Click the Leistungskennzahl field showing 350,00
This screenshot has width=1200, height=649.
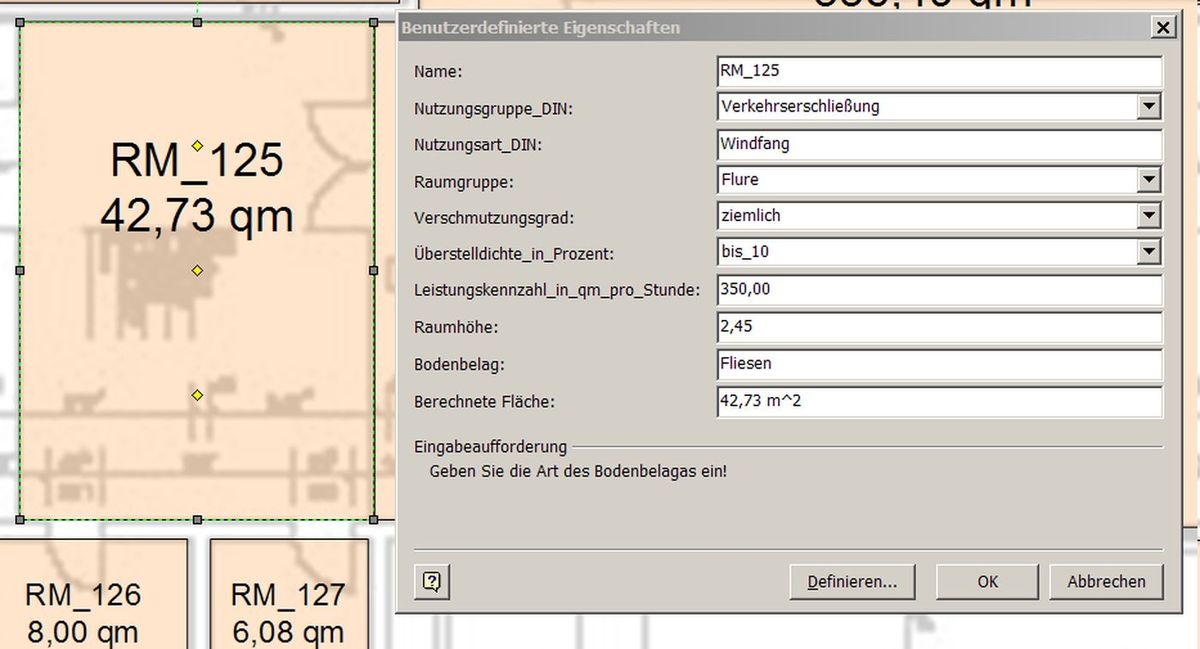tap(938, 290)
